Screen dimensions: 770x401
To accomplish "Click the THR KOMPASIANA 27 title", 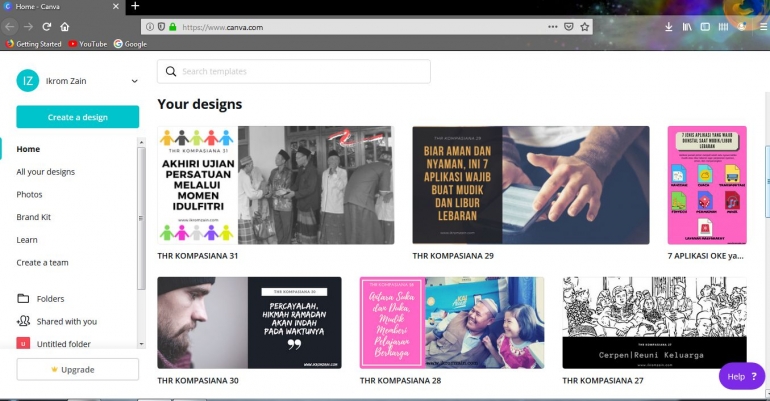I will pyautogui.click(x=603, y=380).
